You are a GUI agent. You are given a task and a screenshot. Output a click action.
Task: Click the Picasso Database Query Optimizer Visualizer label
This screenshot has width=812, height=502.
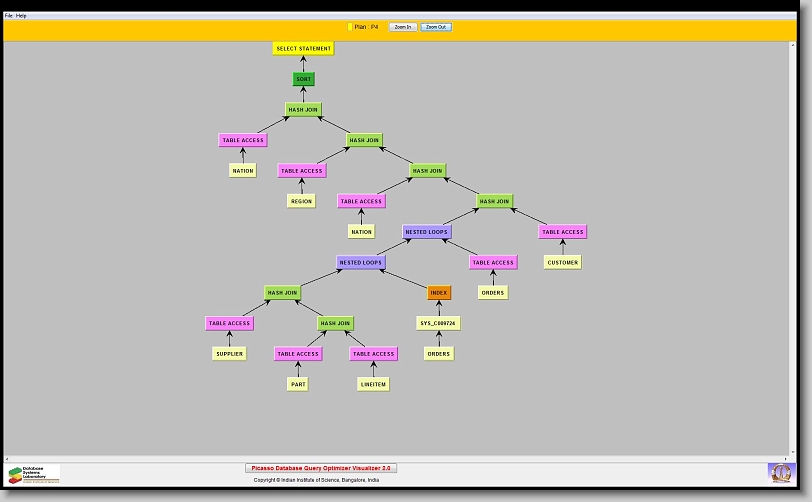321,467
